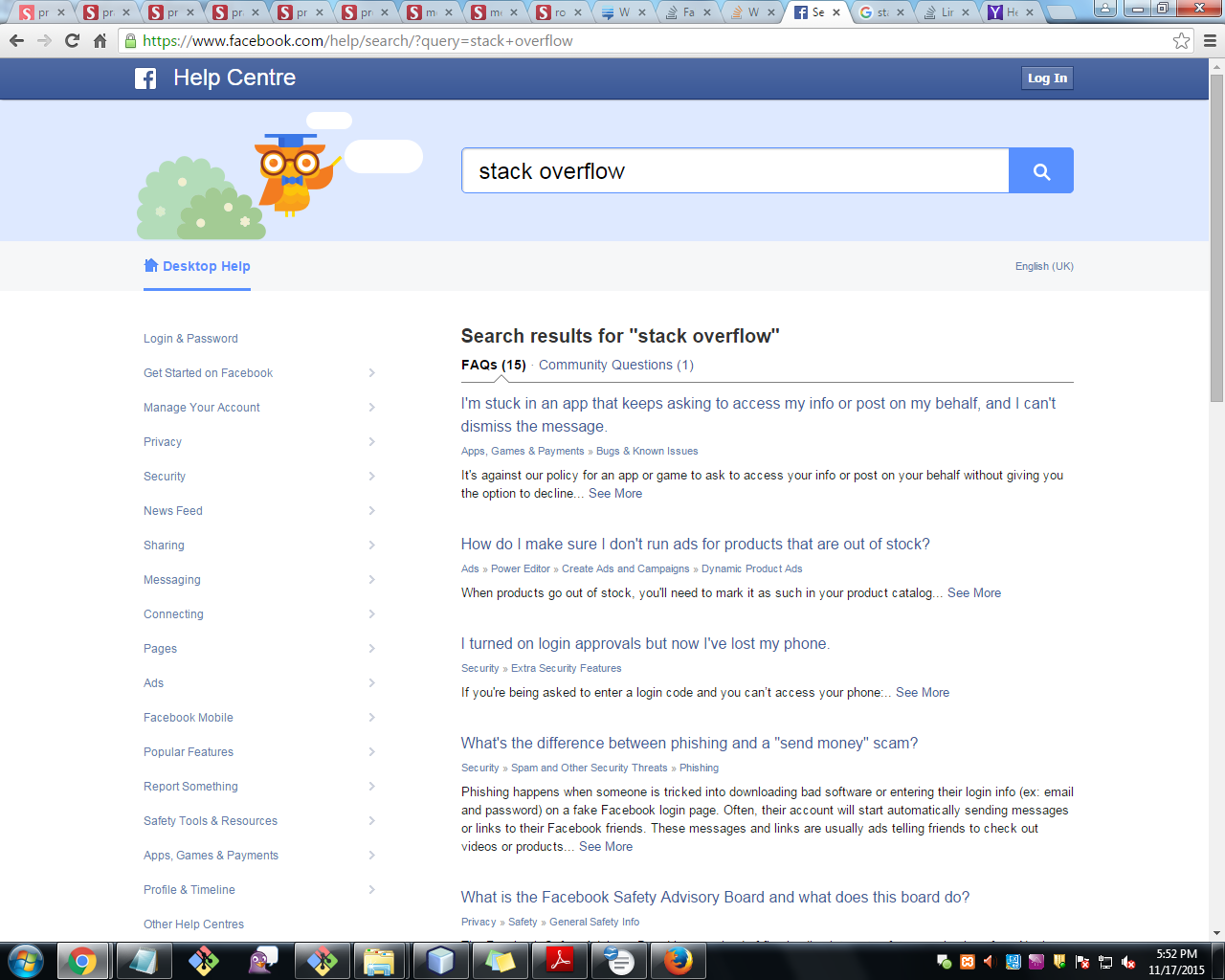Expand the Sharing section chevron
The width and height of the screenshot is (1225, 980).
[372, 546]
